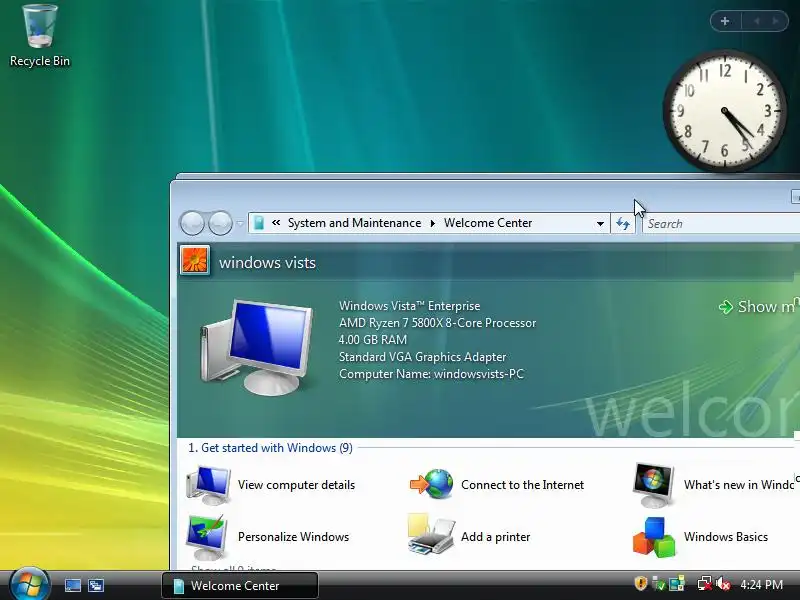Open the address bar history dropdown
The width and height of the screenshot is (800, 600).
600,223
